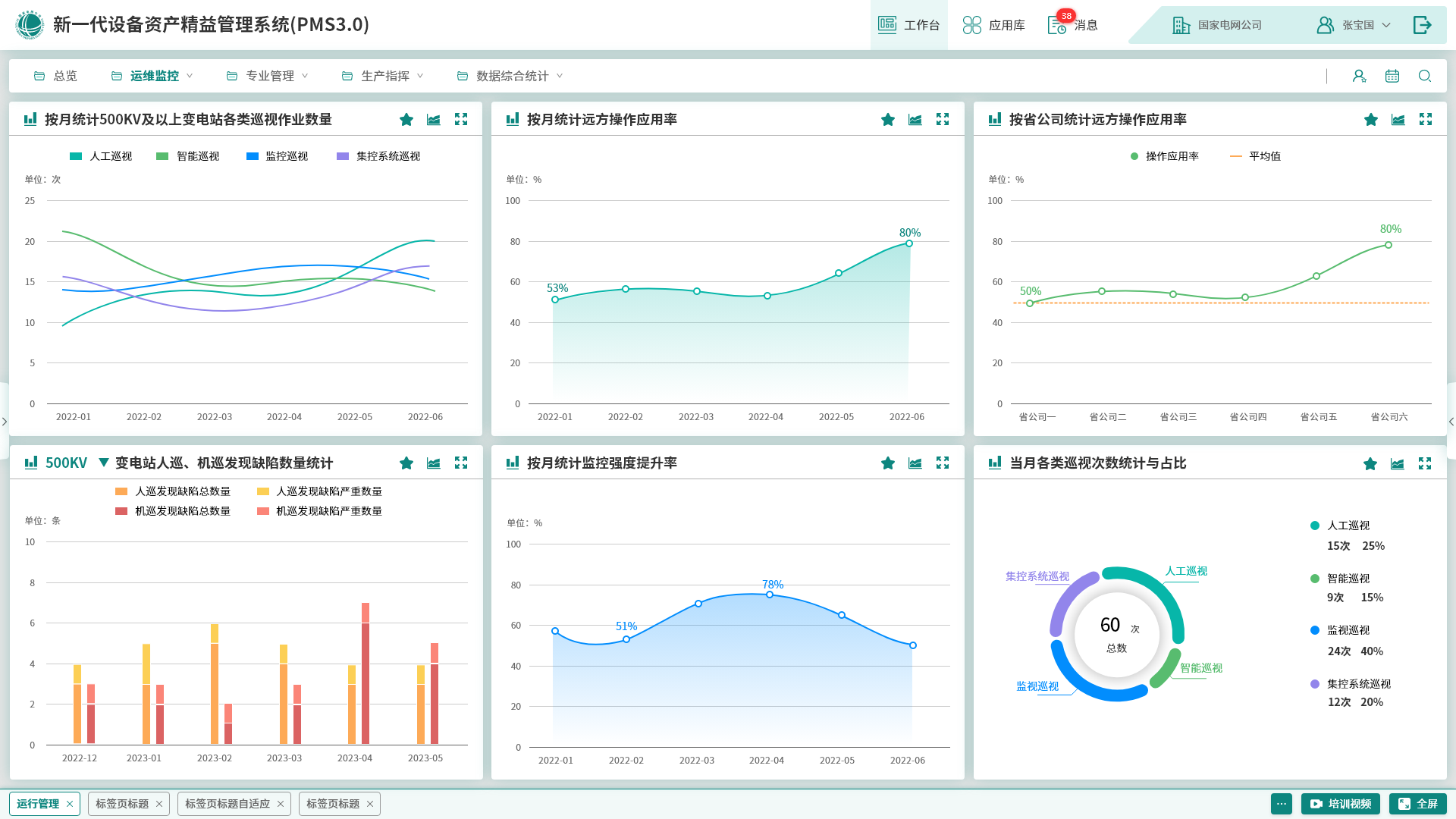Star the 按省公司统计远方操作应用率 panel
Image resolution: width=1456 pixels, height=819 pixels.
[1371, 120]
